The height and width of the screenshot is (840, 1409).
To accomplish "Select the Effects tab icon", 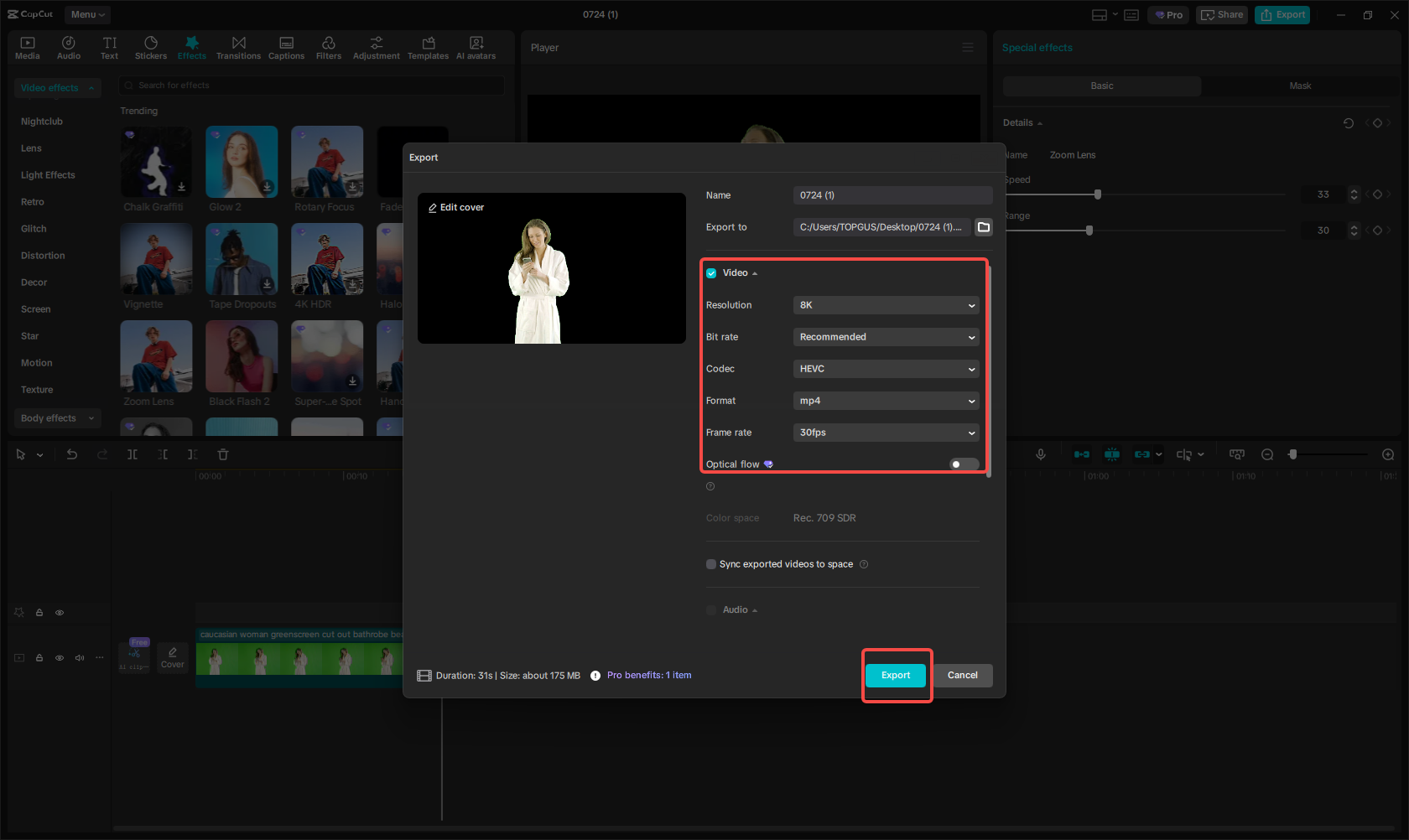I will (x=191, y=47).
